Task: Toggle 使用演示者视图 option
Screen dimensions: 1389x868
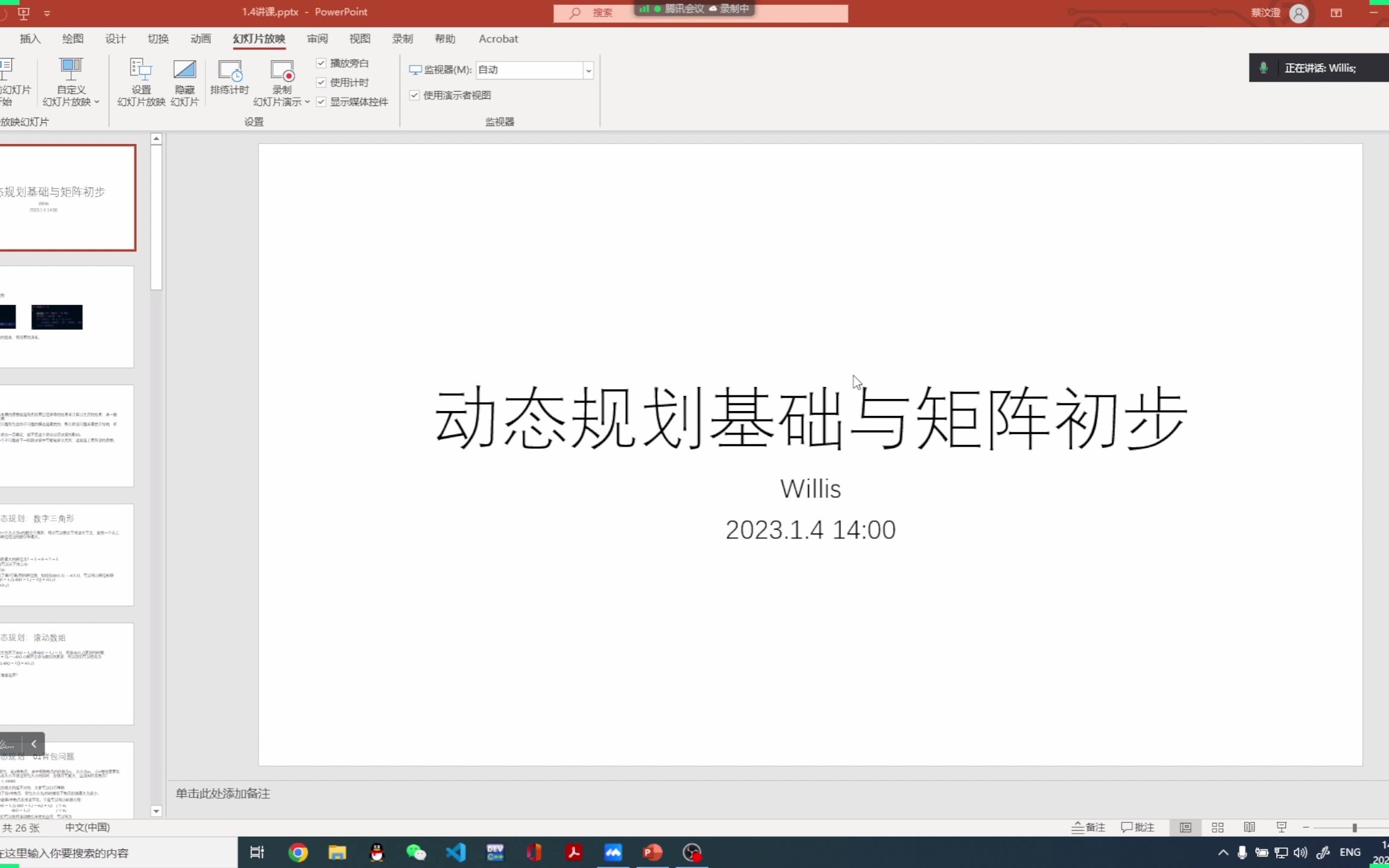Action: pyautogui.click(x=415, y=95)
